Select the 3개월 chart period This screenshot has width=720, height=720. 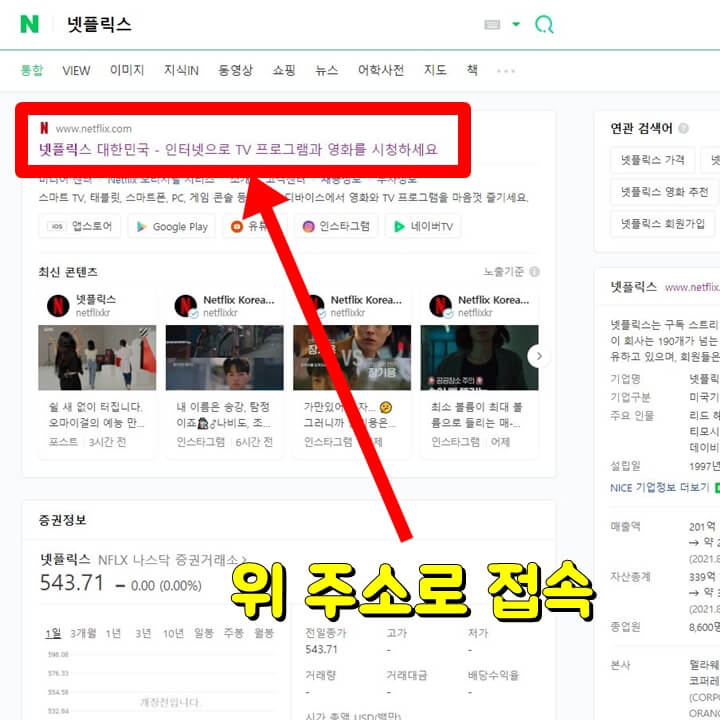click(83, 634)
